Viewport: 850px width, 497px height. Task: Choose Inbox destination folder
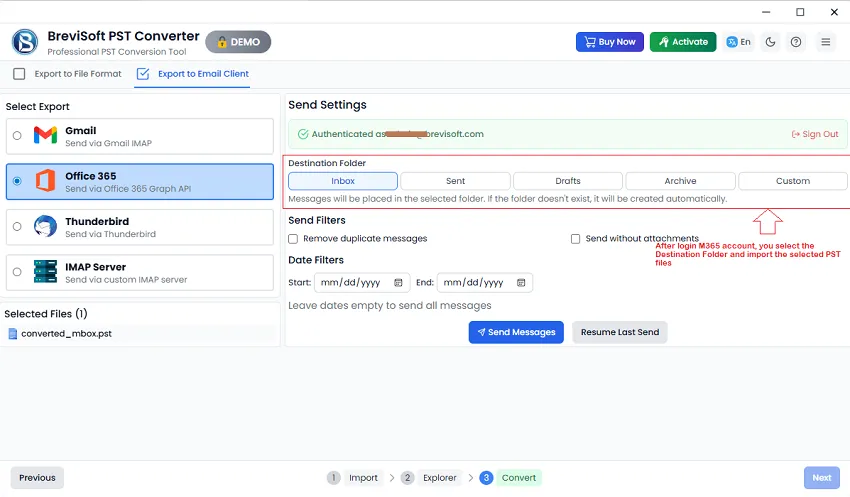click(343, 181)
